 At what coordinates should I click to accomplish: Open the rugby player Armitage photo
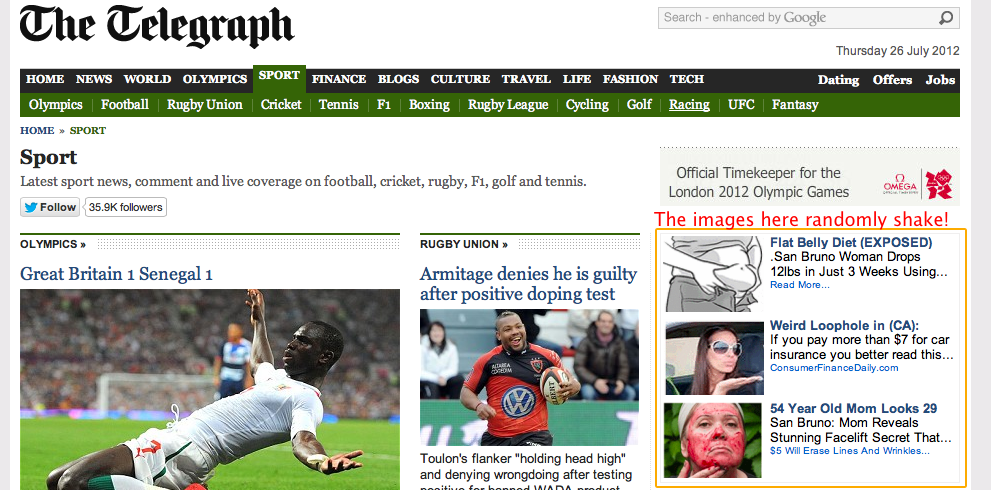[x=529, y=377]
